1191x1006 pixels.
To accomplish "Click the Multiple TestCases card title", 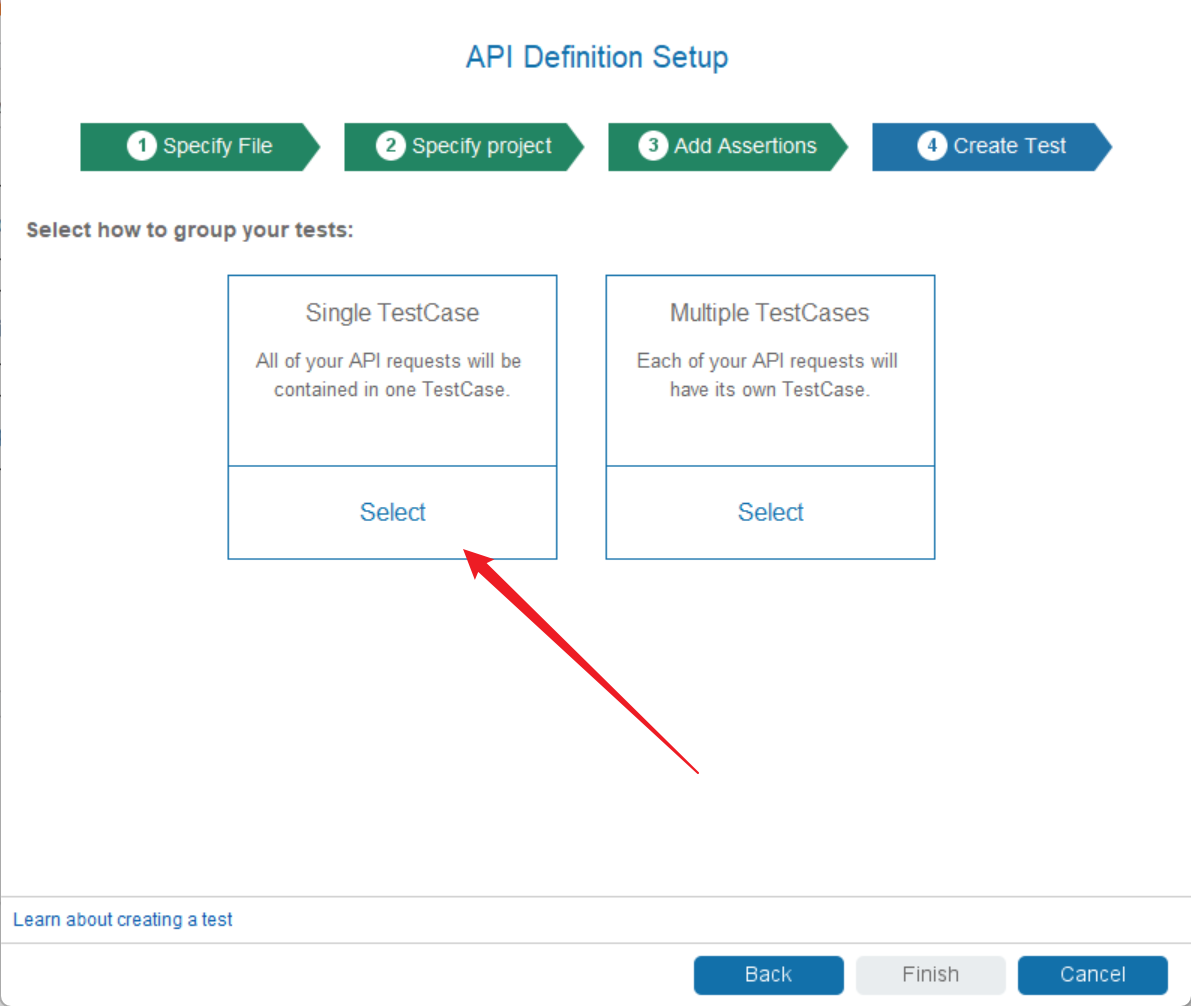I will coord(769,313).
